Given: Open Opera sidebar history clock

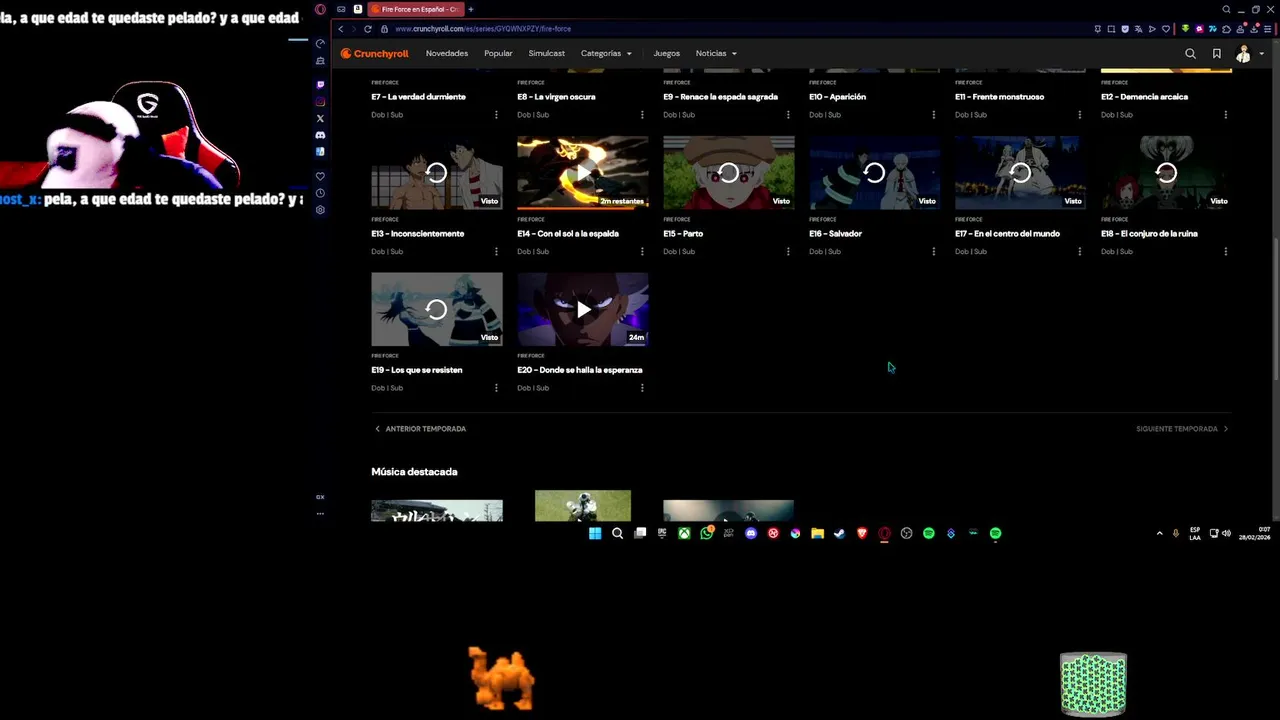Looking at the screenshot, I should [x=320, y=193].
